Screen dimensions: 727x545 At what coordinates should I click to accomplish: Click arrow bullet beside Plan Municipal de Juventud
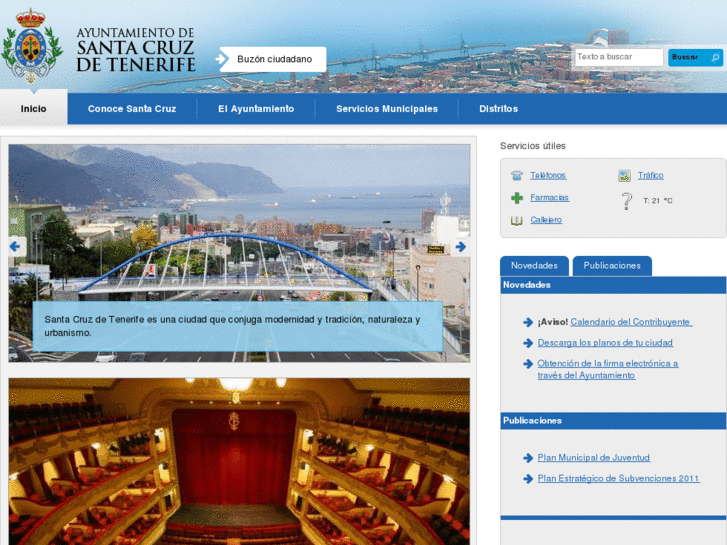tap(528, 458)
